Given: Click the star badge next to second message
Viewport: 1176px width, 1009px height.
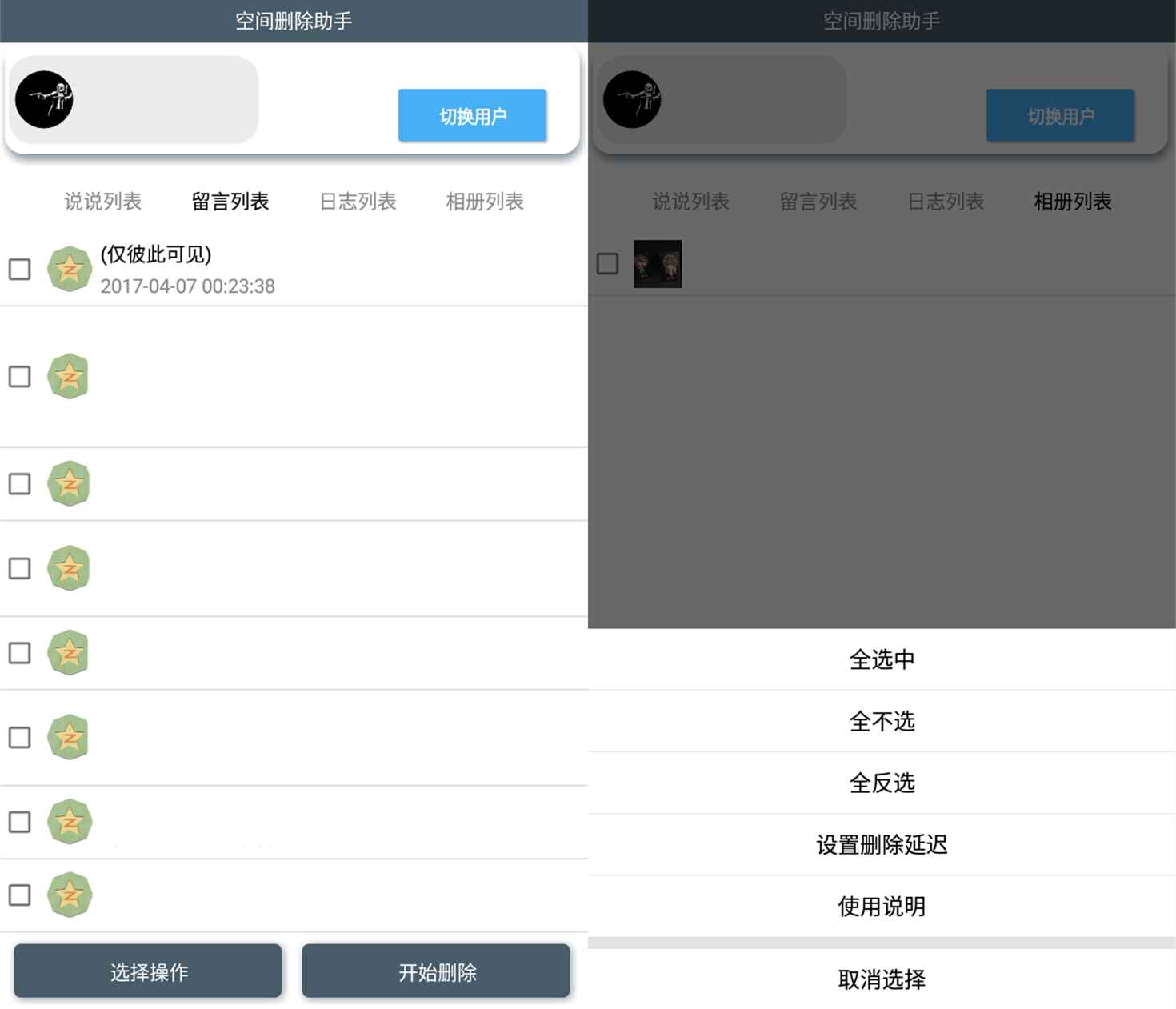Looking at the screenshot, I should [x=69, y=377].
